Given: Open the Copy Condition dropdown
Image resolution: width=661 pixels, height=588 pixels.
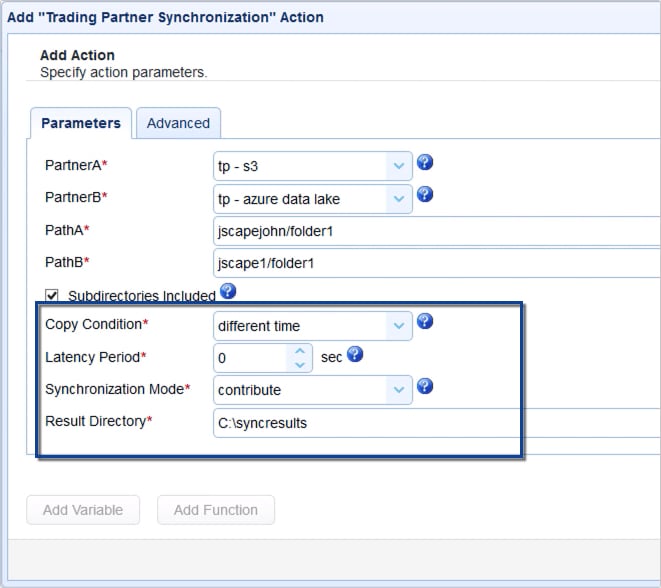Looking at the screenshot, I should (x=399, y=325).
